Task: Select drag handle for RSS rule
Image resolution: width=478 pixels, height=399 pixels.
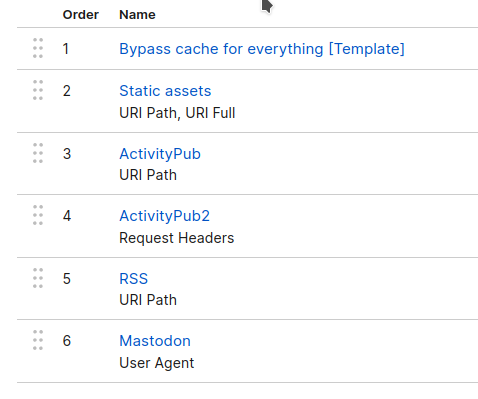Action: (38, 278)
